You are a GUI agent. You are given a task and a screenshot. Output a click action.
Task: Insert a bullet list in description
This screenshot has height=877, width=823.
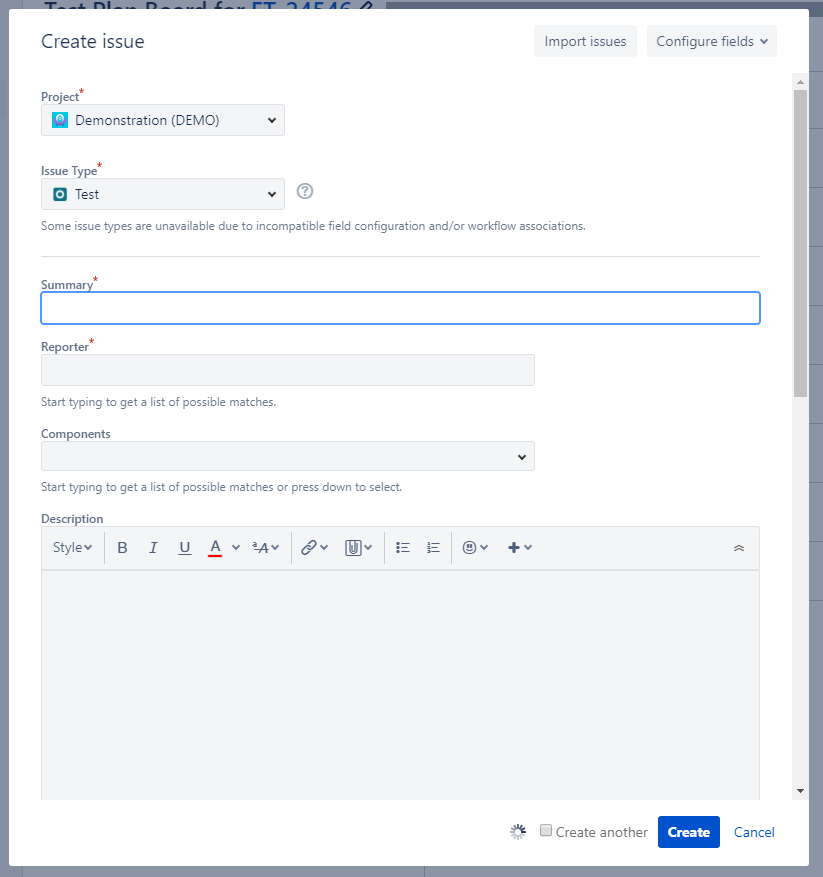(x=403, y=548)
